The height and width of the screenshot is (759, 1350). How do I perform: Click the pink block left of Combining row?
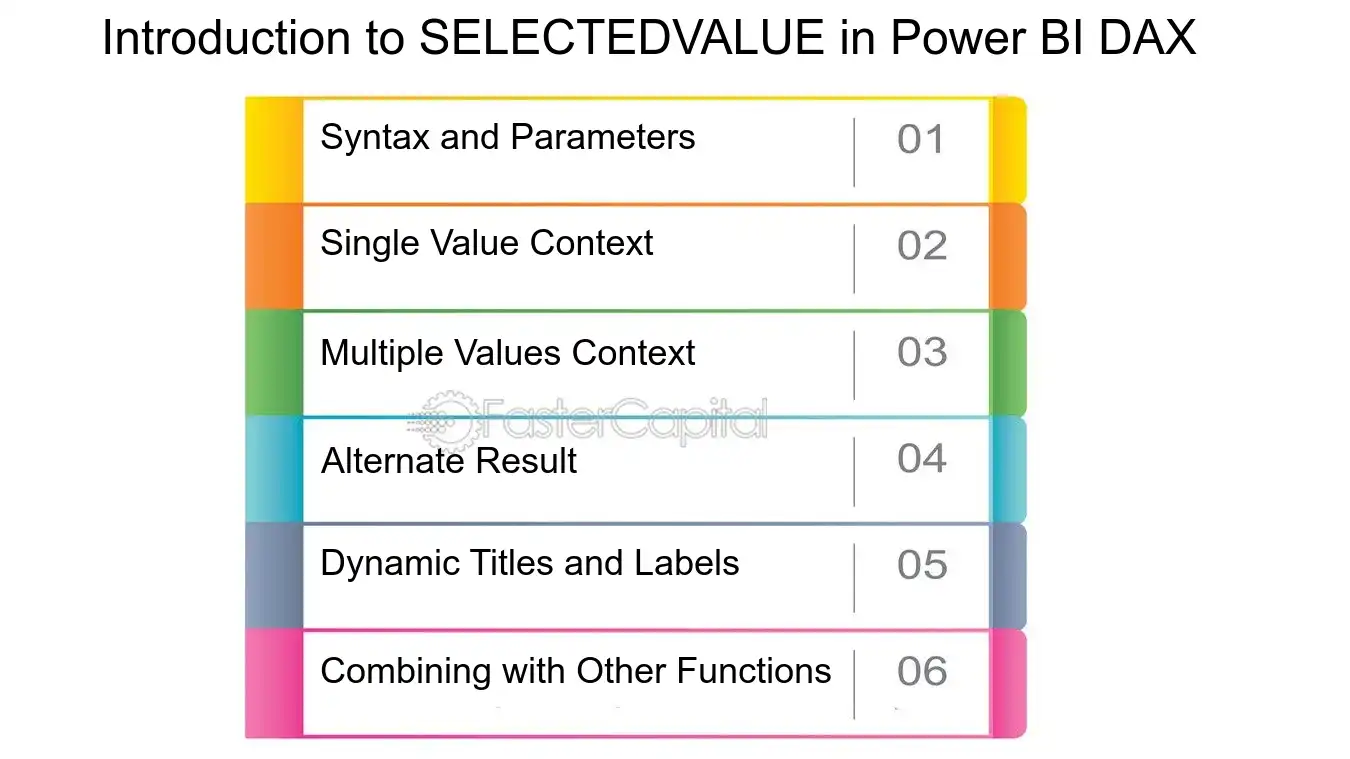point(273,684)
